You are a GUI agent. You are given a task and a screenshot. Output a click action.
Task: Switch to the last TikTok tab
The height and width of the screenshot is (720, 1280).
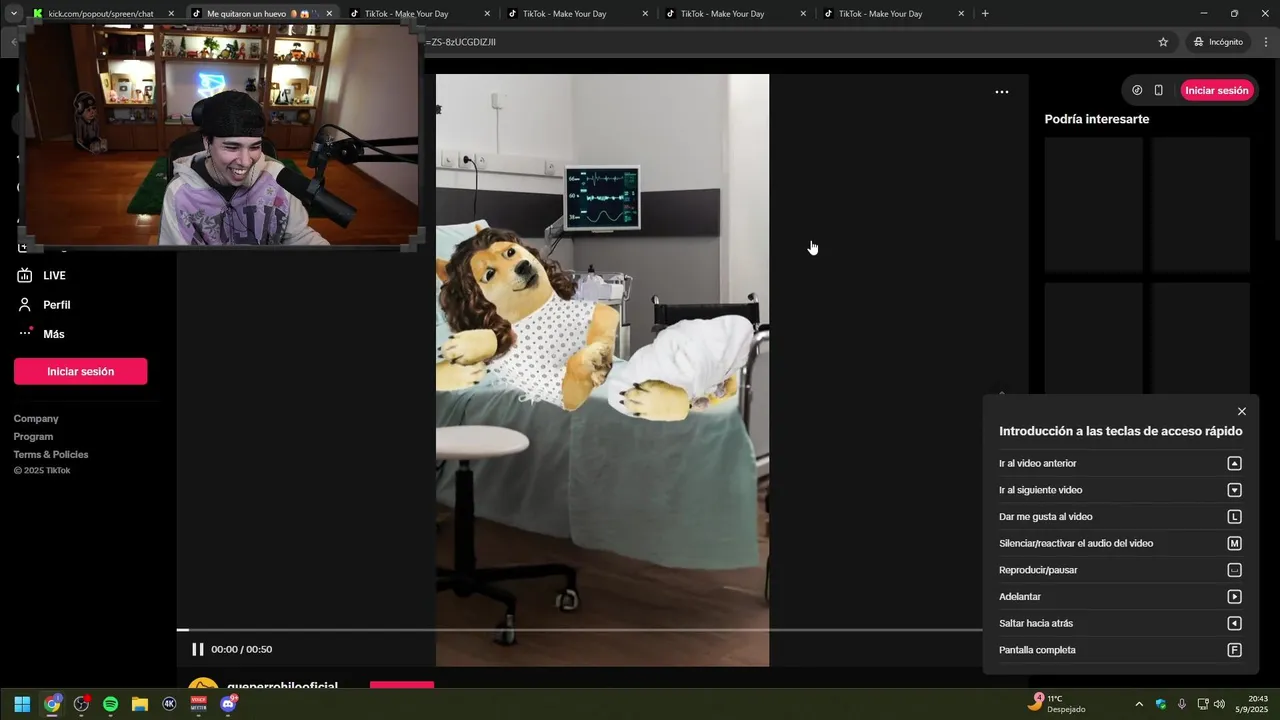pos(894,14)
